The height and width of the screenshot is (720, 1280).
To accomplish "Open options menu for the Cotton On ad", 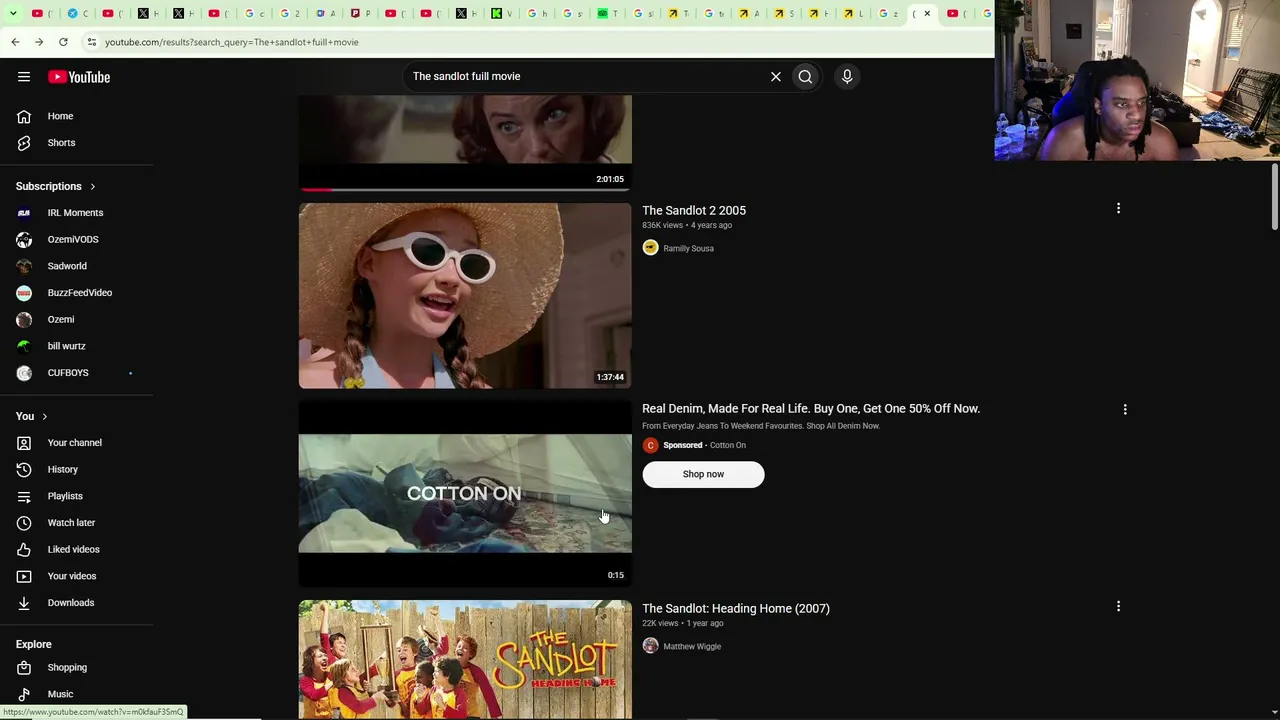I will click(1125, 410).
